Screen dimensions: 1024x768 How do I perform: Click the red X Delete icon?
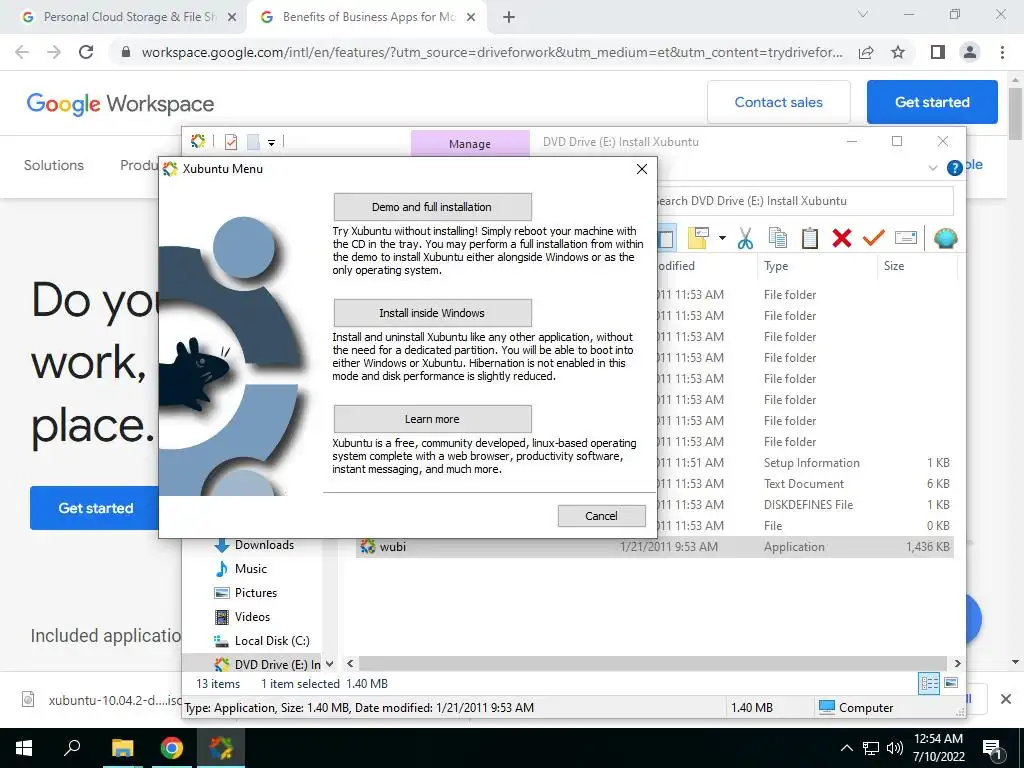click(842, 238)
